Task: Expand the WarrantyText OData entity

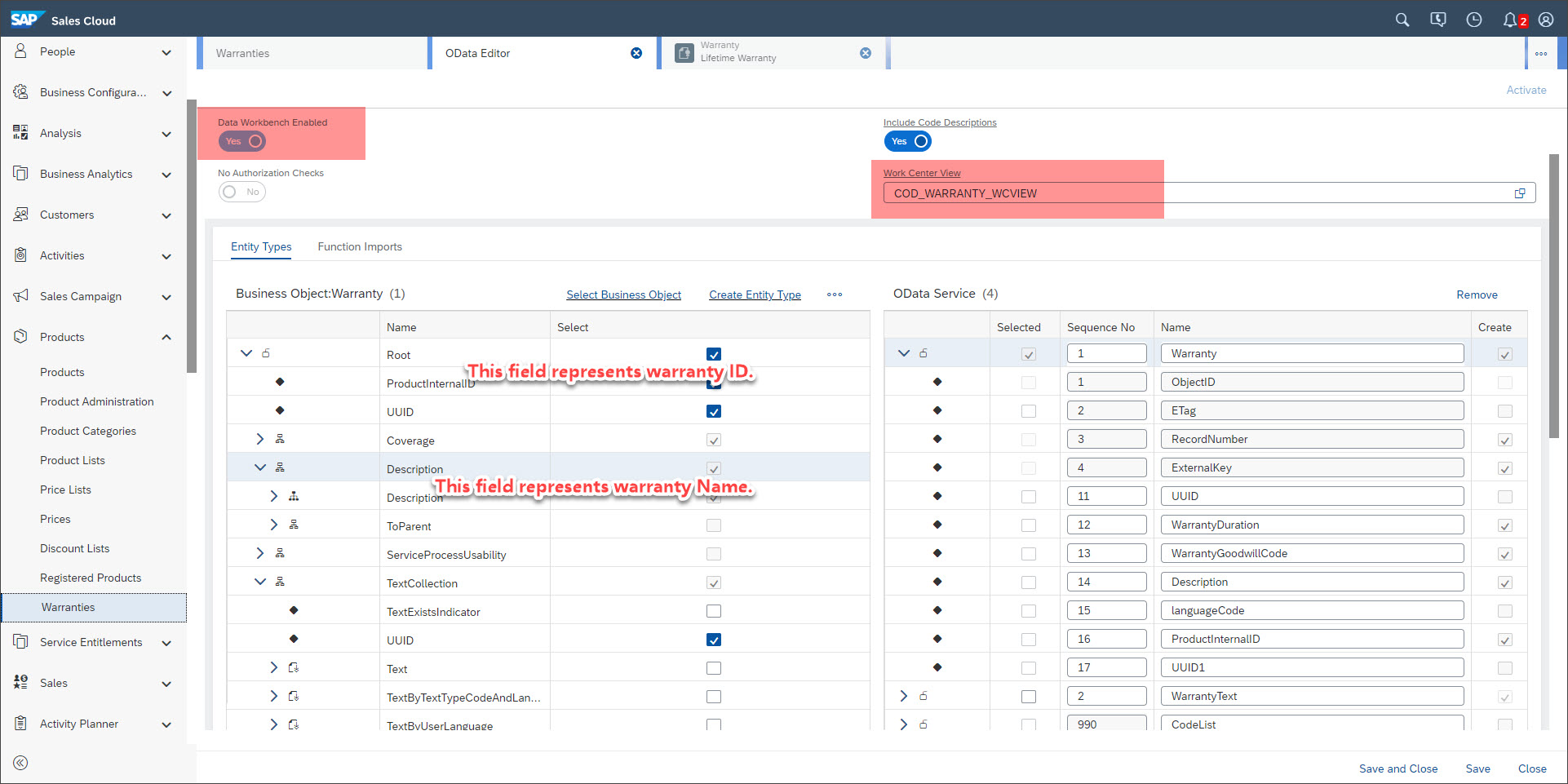Action: pyautogui.click(x=903, y=696)
